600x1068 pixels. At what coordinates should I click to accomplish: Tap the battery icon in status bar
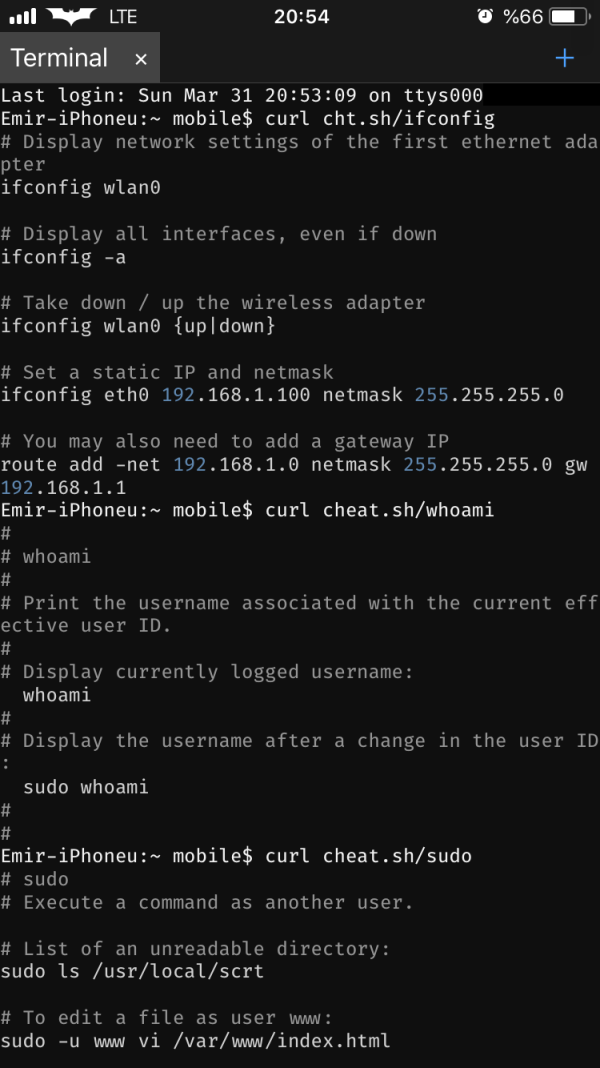coord(566,17)
